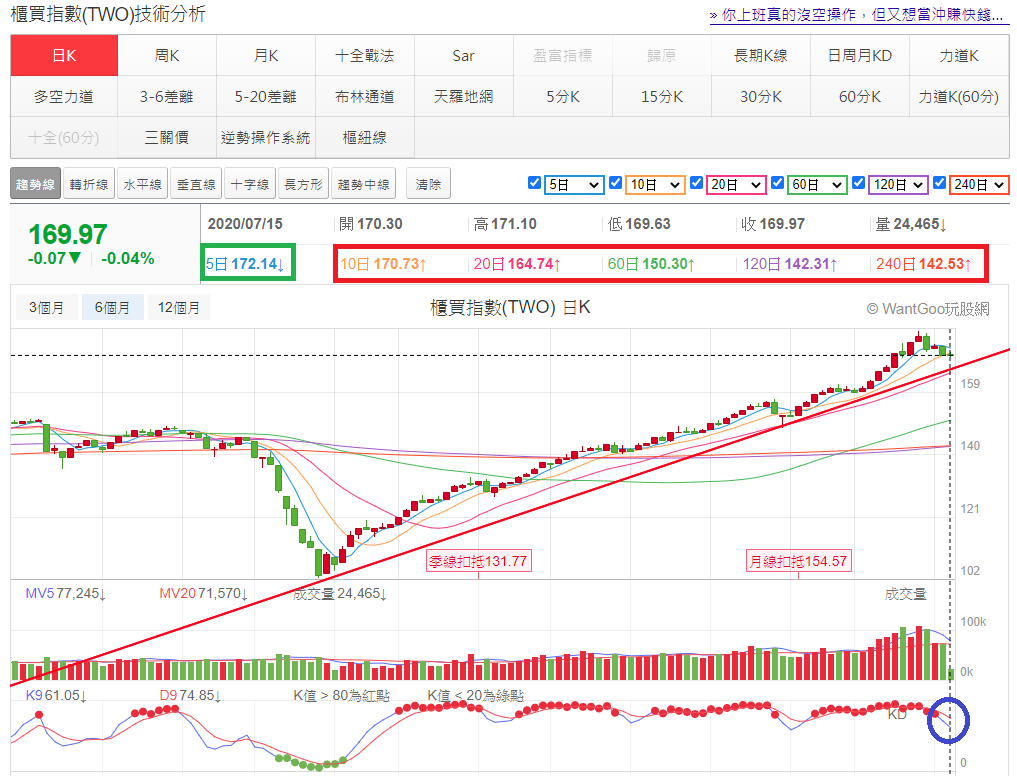
Task: Click the K9 61.05 indicator label
Action: click(x=56, y=696)
